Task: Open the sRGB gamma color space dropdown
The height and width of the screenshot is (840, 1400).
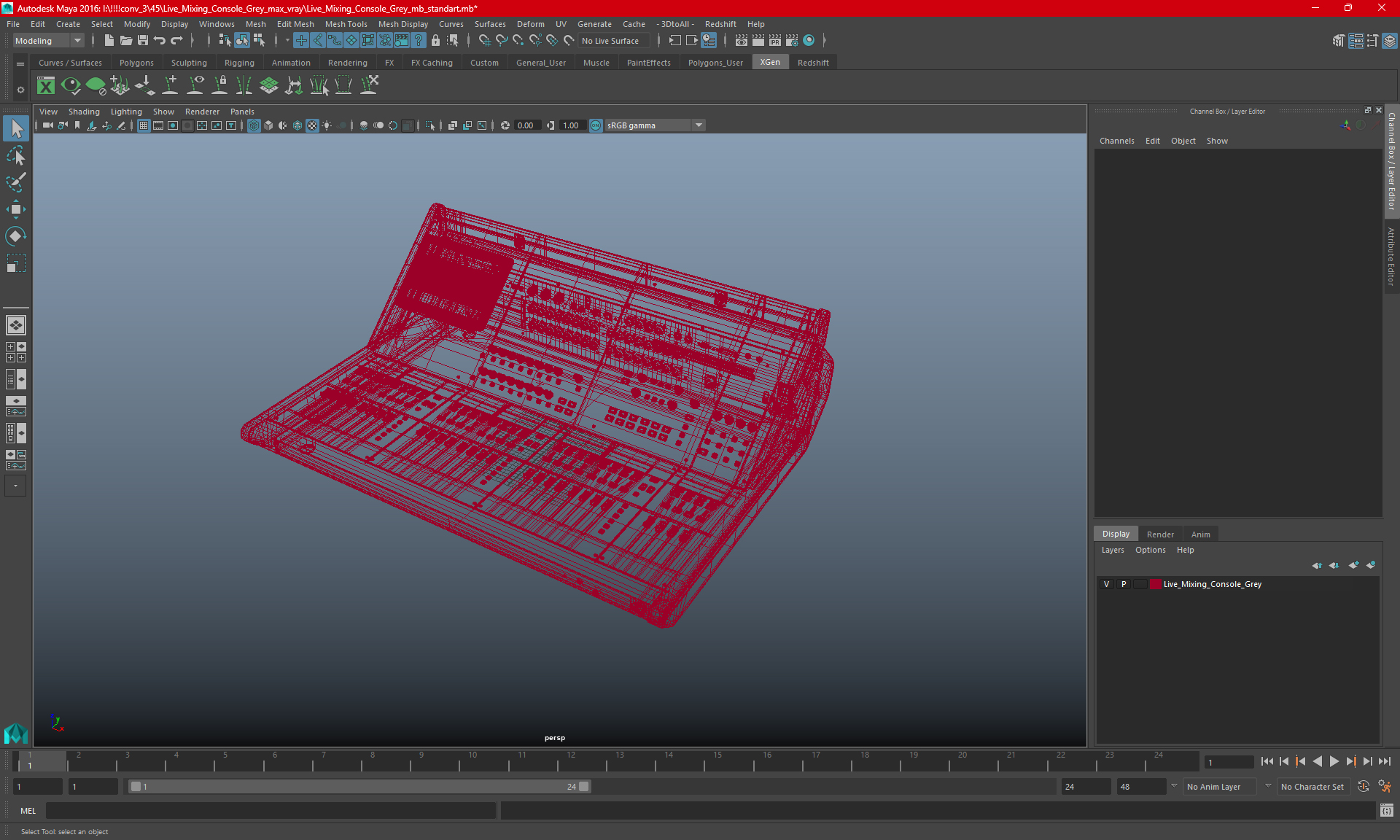Action: coord(655,125)
